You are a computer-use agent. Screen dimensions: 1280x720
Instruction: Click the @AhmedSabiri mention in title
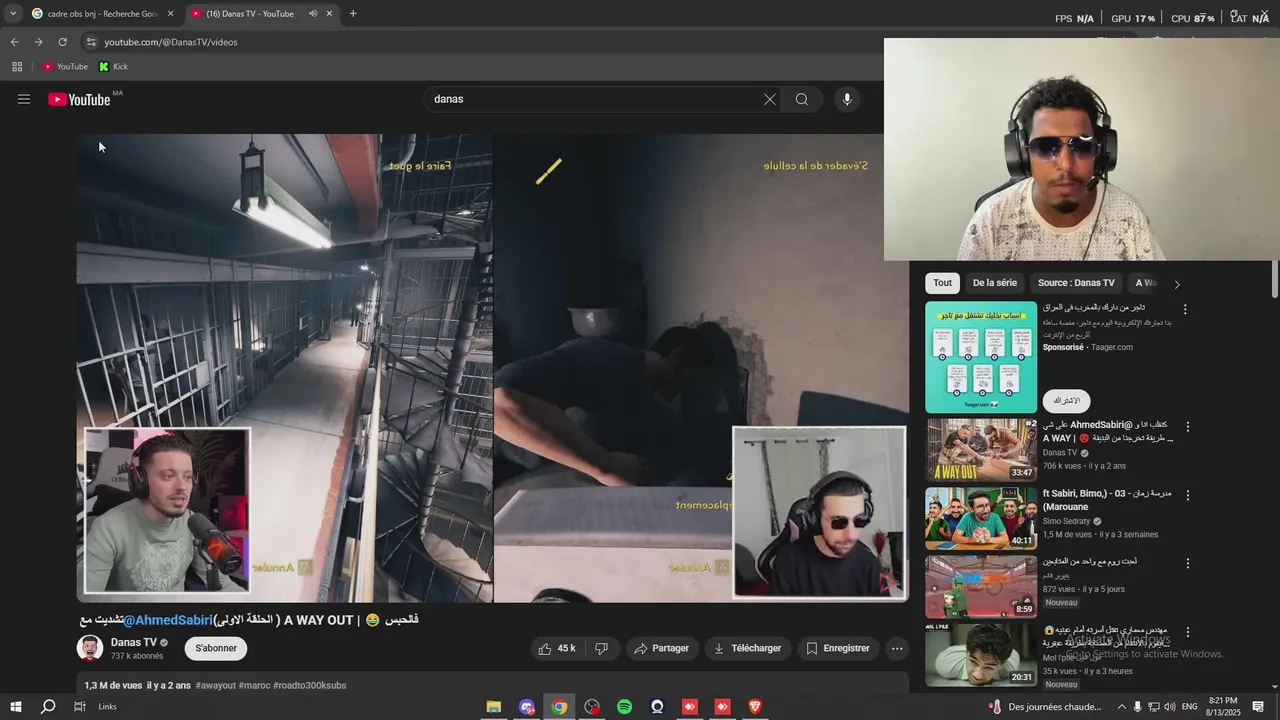[168, 620]
